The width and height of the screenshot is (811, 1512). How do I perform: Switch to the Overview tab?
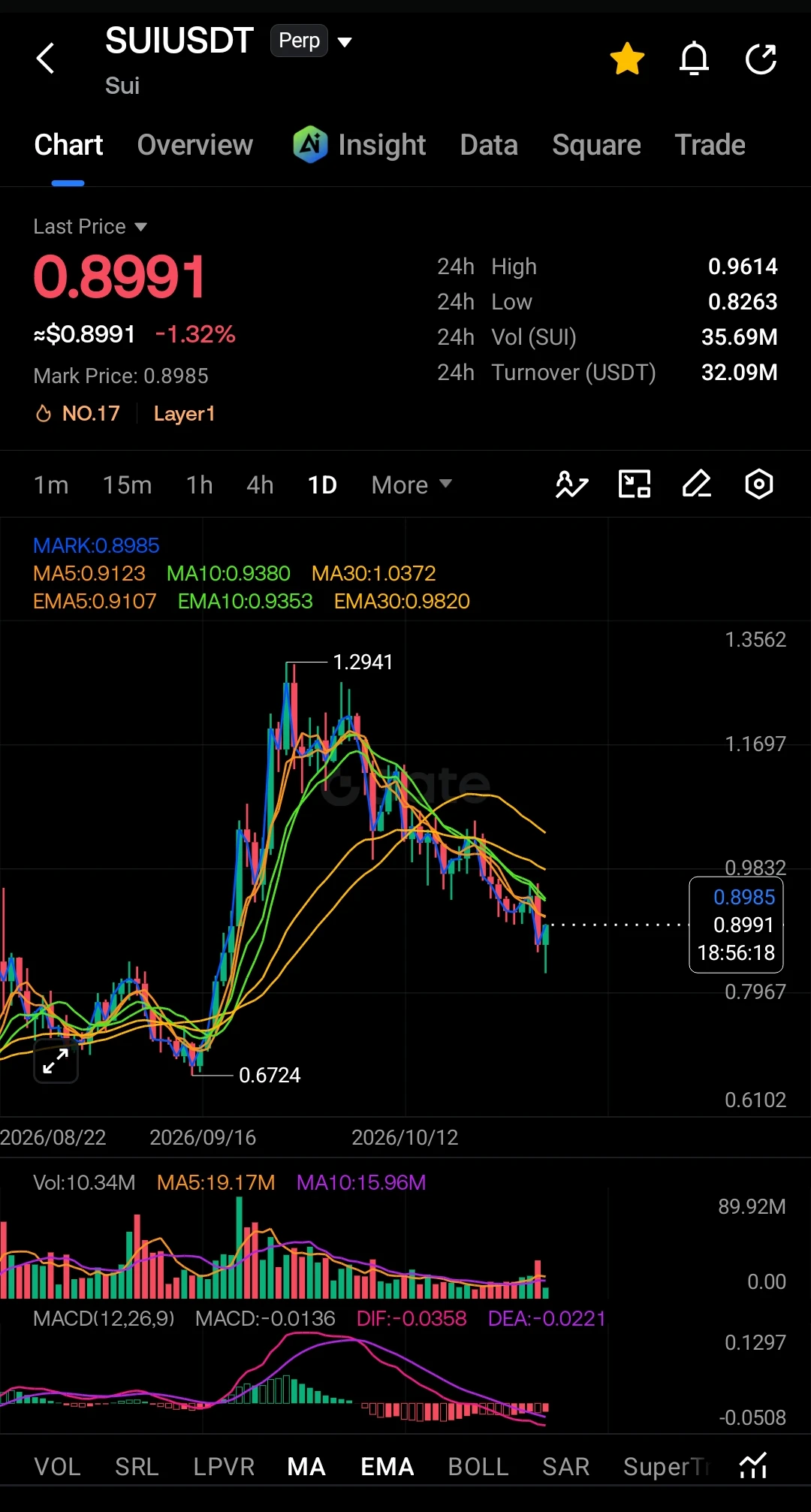pos(195,145)
